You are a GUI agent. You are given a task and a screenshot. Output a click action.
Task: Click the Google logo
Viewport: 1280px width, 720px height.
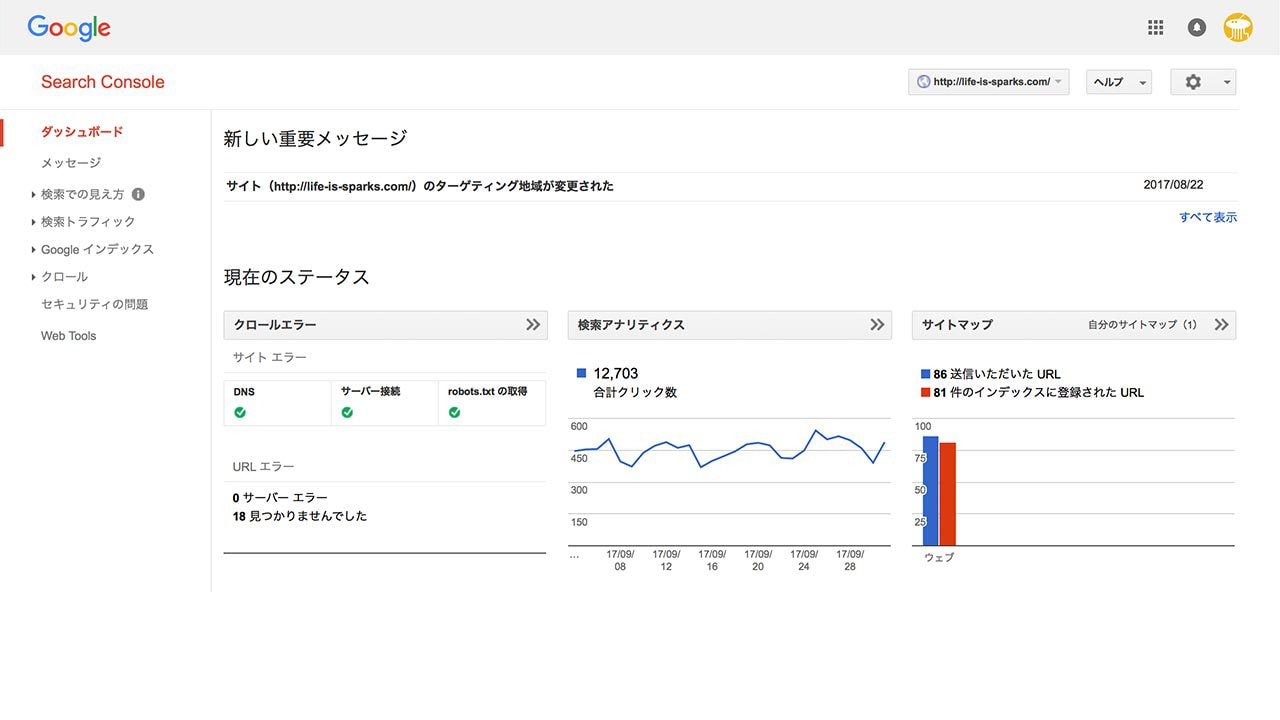pyautogui.click(x=69, y=28)
